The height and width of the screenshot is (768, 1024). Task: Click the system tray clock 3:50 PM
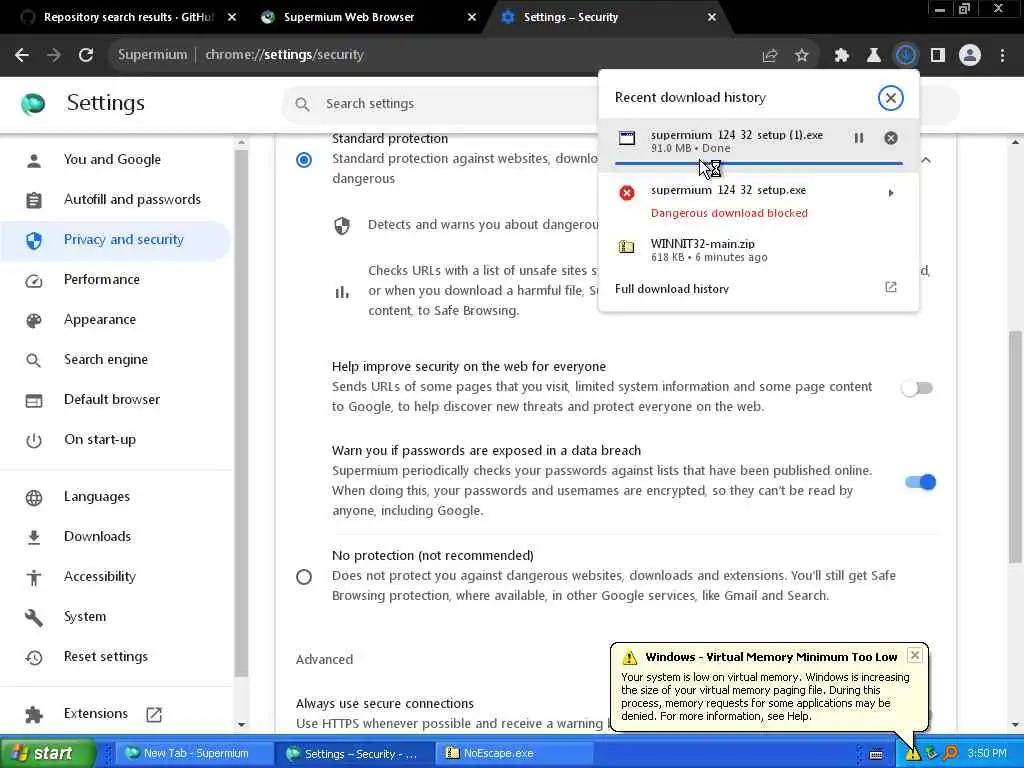click(x=987, y=754)
